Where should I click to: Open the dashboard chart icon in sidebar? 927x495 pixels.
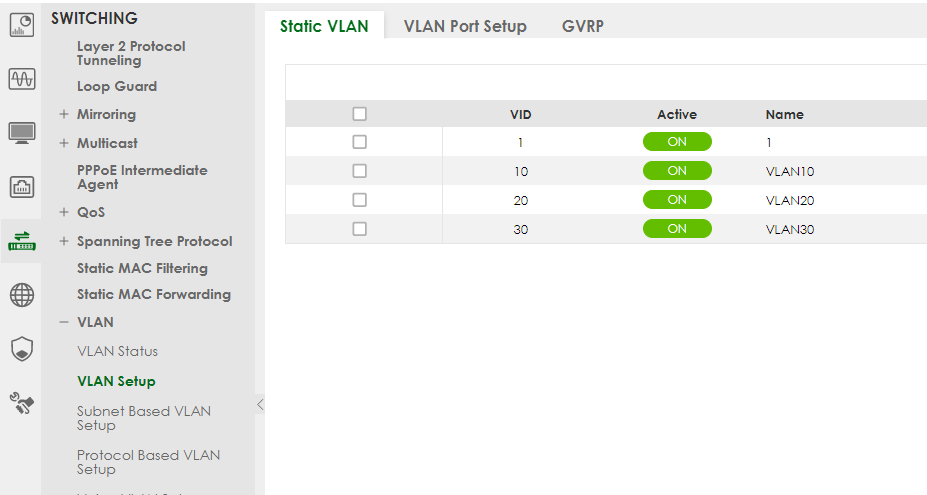click(22, 24)
